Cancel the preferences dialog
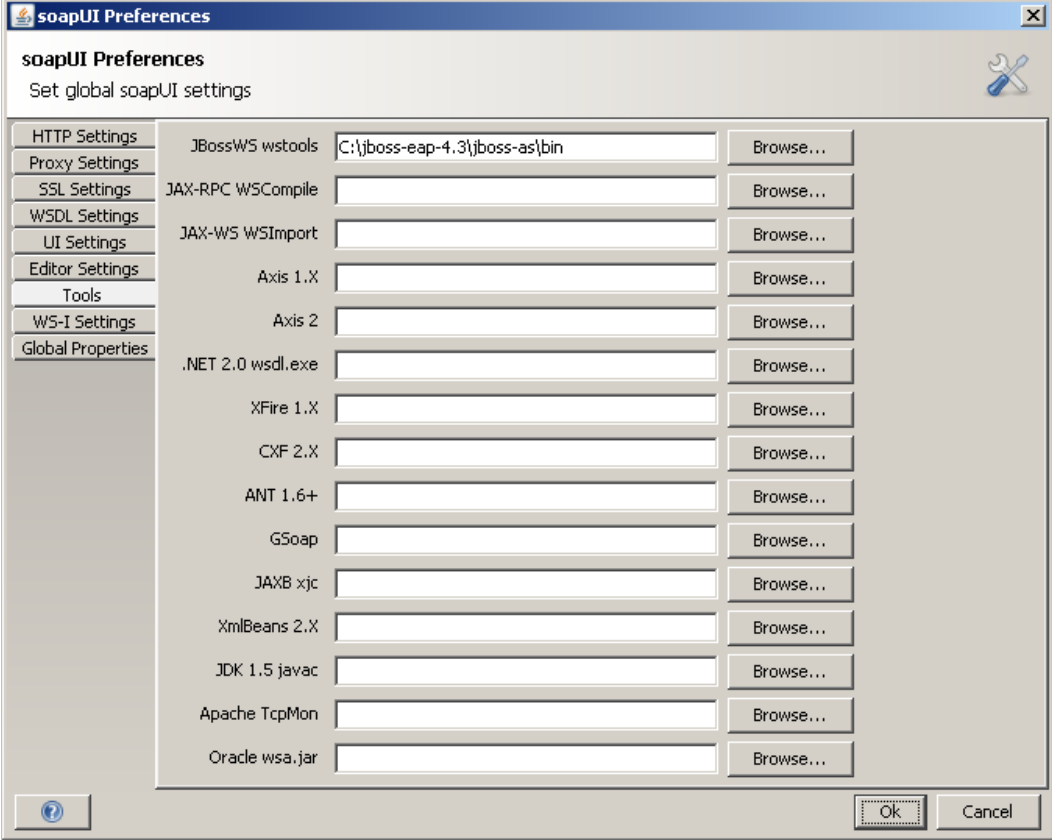This screenshot has height=840, width=1052. (x=987, y=812)
